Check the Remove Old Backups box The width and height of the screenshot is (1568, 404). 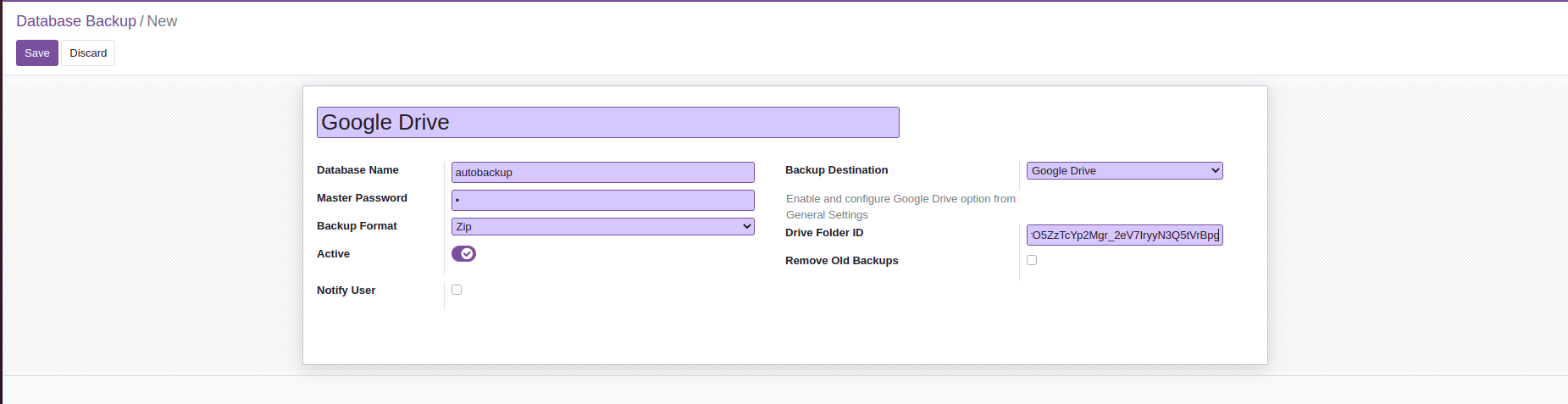(1032, 260)
